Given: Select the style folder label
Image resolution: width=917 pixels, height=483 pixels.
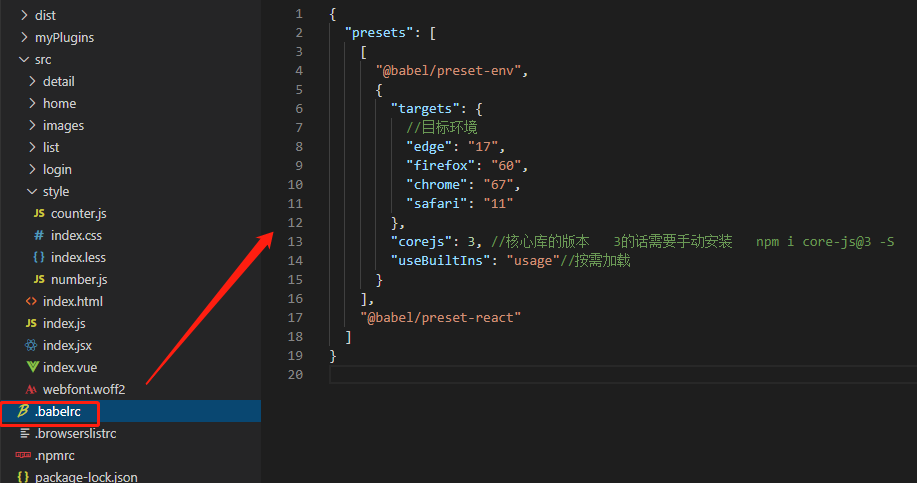Looking at the screenshot, I should tap(56, 192).
